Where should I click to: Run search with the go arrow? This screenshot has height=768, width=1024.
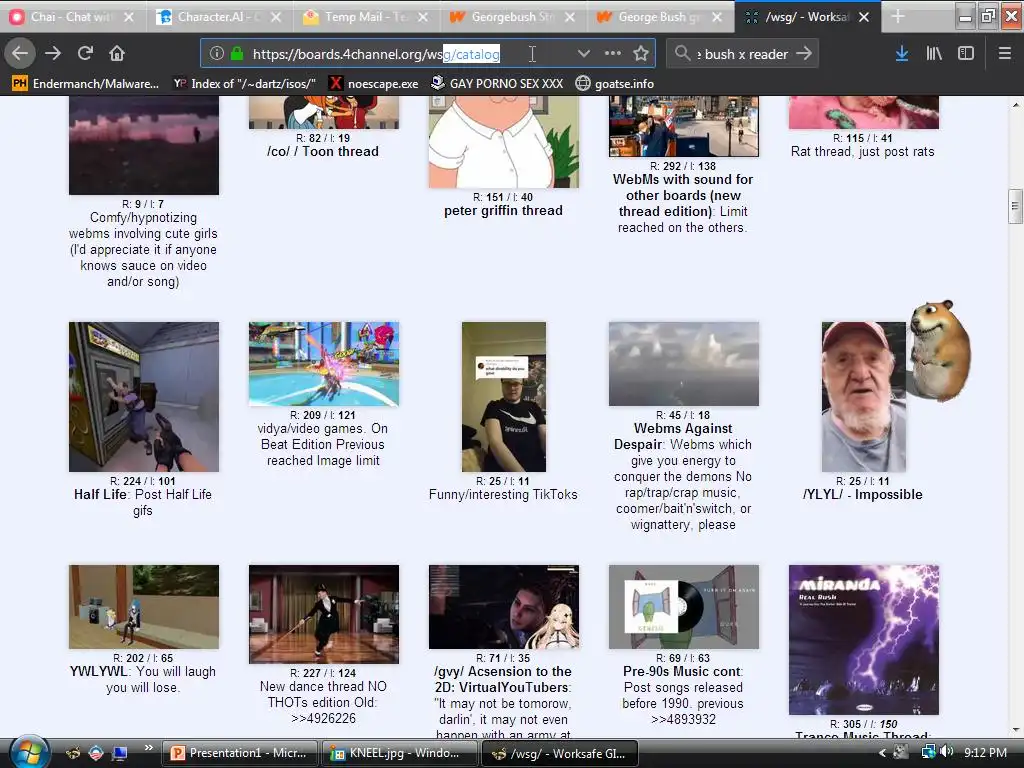pyautogui.click(x=804, y=54)
